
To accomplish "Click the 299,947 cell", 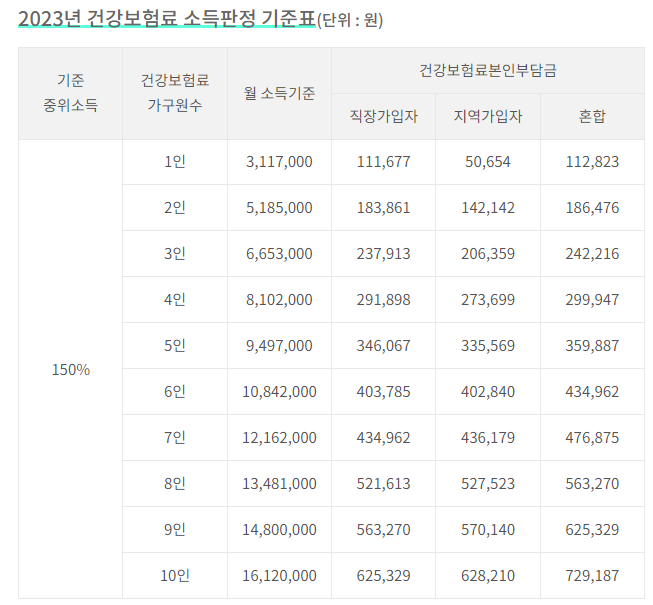I will click(x=592, y=299).
